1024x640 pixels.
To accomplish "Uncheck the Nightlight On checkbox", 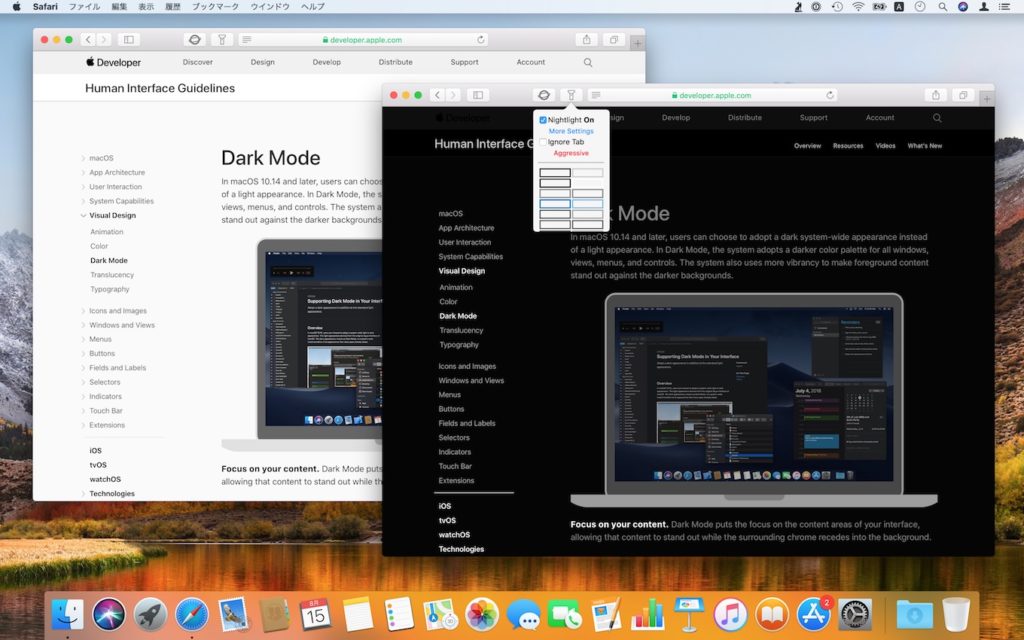I will [542, 120].
